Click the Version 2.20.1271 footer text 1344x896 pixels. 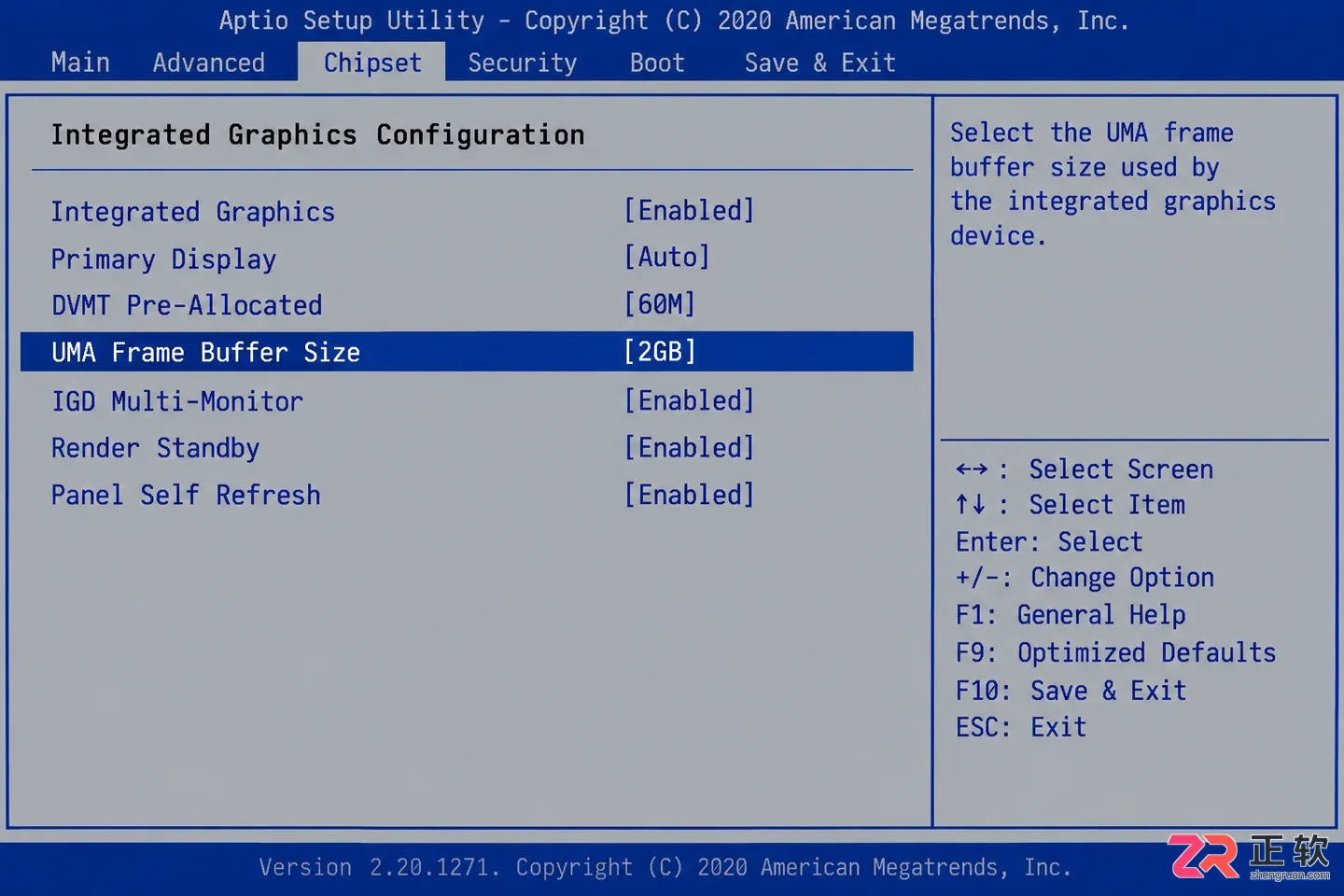click(x=665, y=867)
